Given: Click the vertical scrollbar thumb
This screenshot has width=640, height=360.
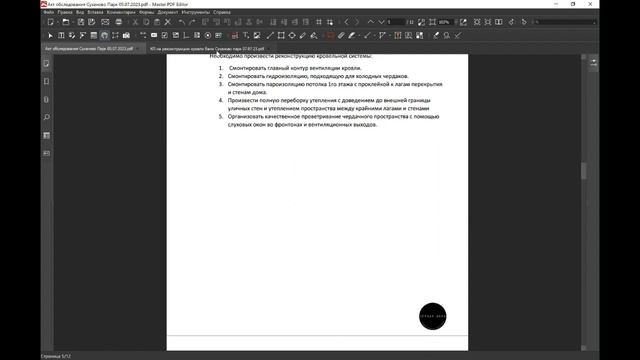Looking at the screenshot, I should tap(584, 171).
